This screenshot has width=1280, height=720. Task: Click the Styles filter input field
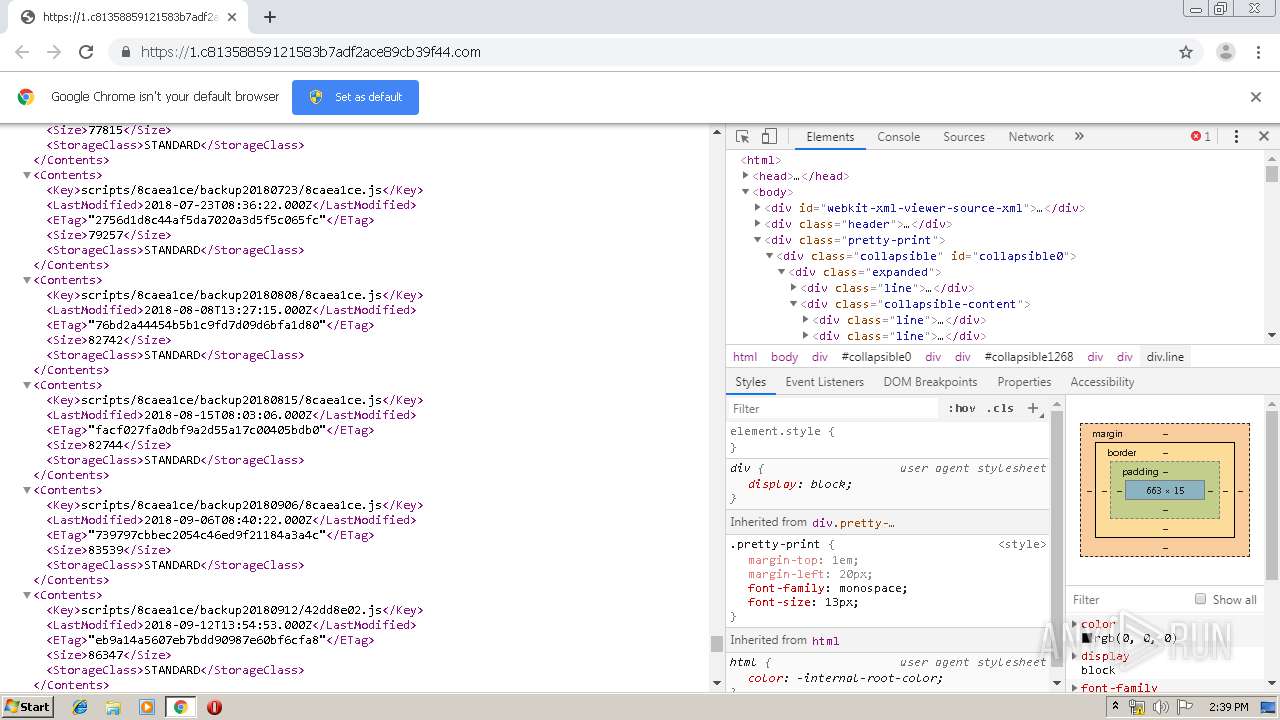pyautogui.click(x=834, y=408)
